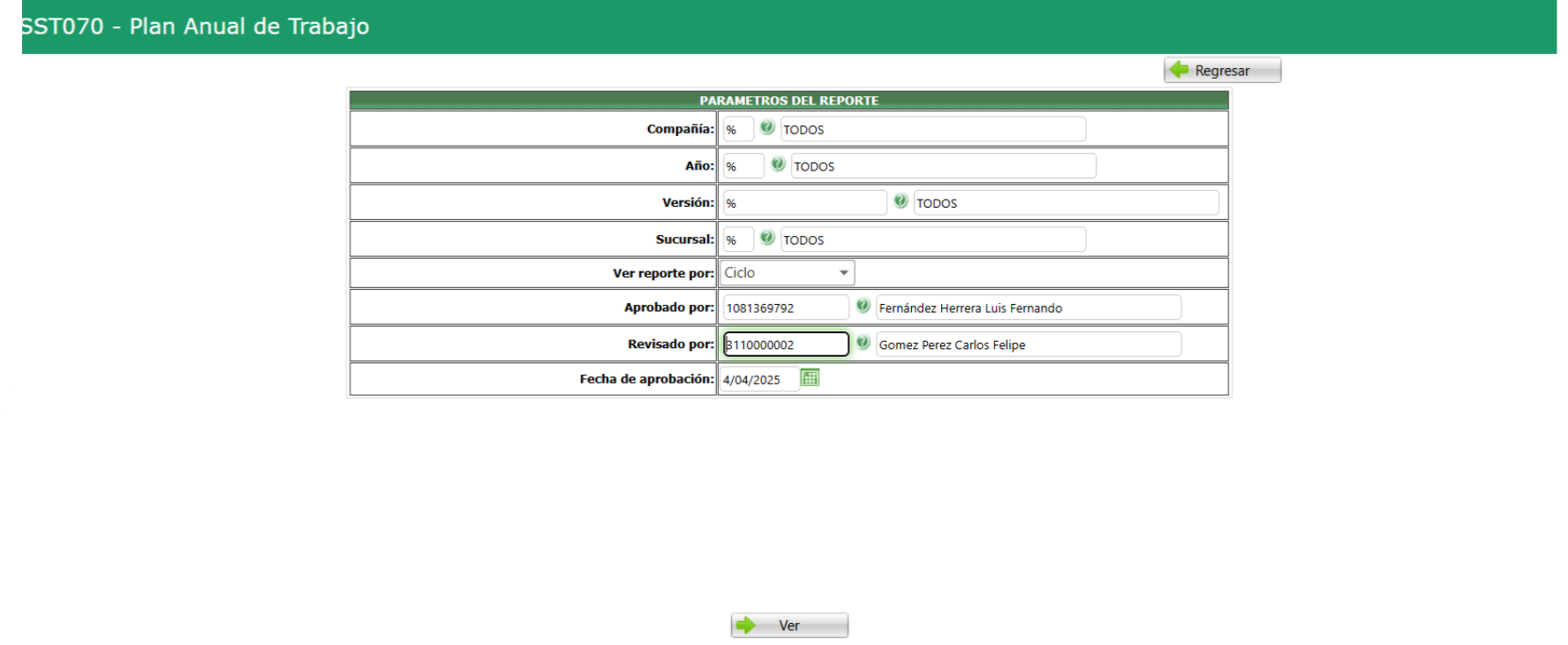Click the Revisado por ID field 8110000002
Screen dimensions: 1568x645
coord(786,345)
